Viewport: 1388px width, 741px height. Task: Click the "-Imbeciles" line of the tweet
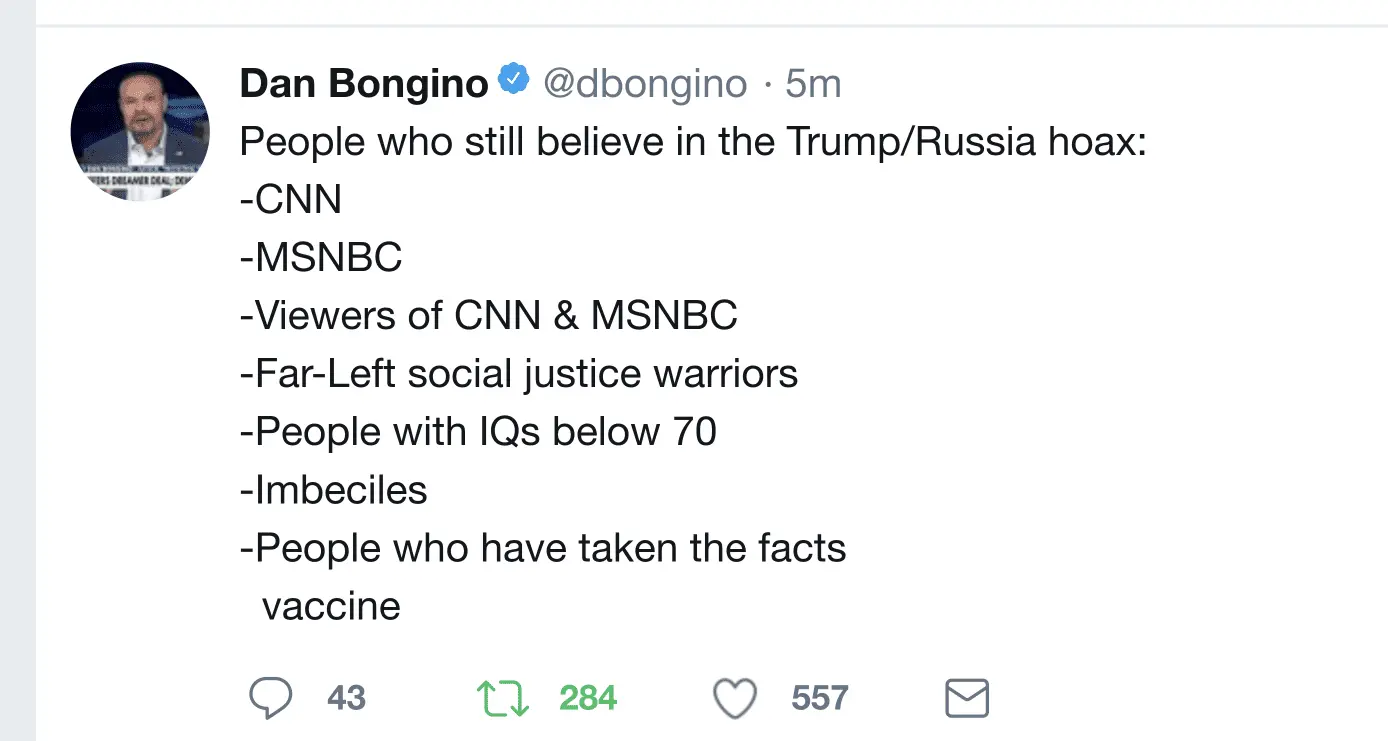tap(334, 490)
